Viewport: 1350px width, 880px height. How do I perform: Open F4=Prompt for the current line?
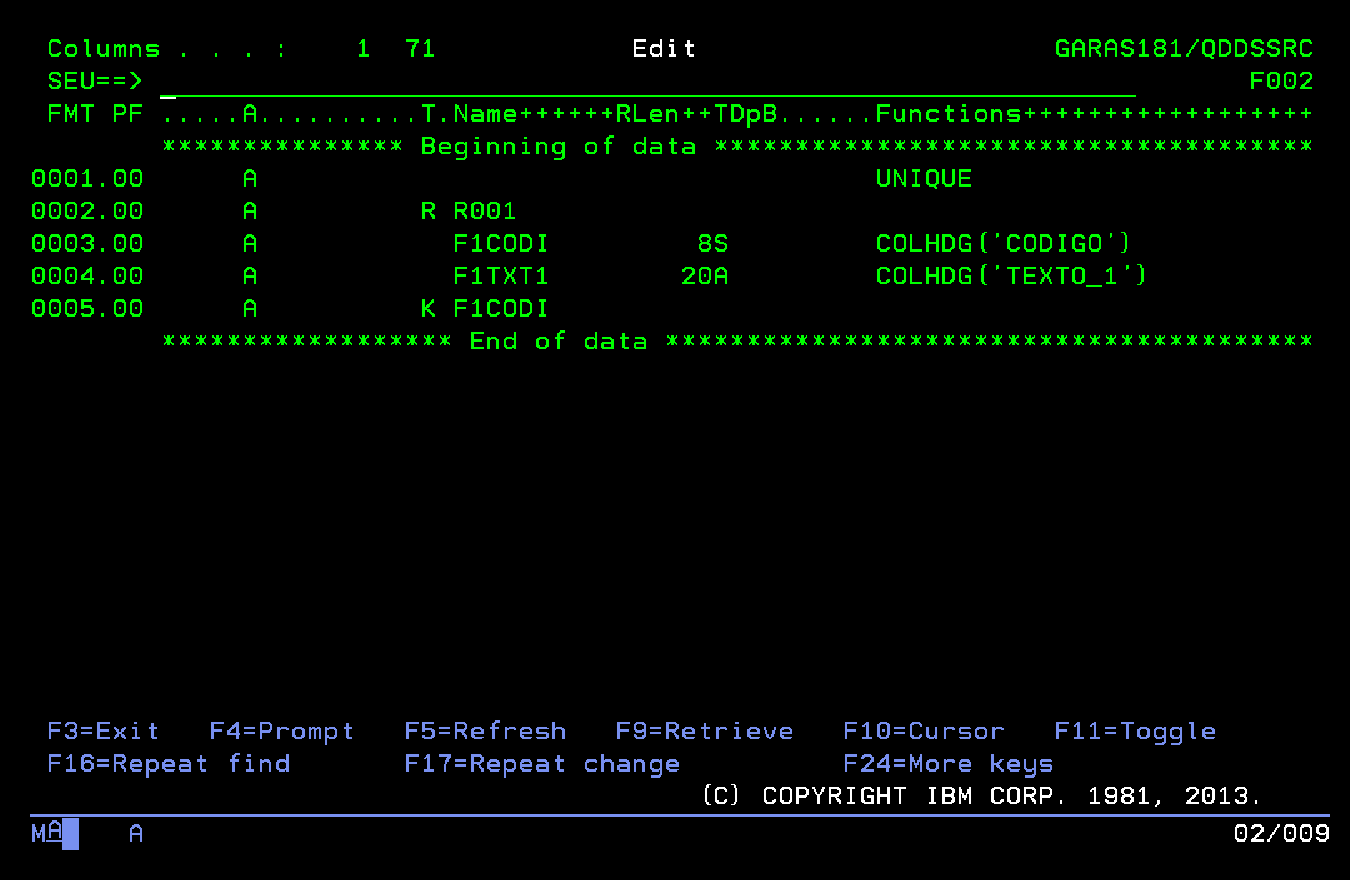tap(281, 732)
